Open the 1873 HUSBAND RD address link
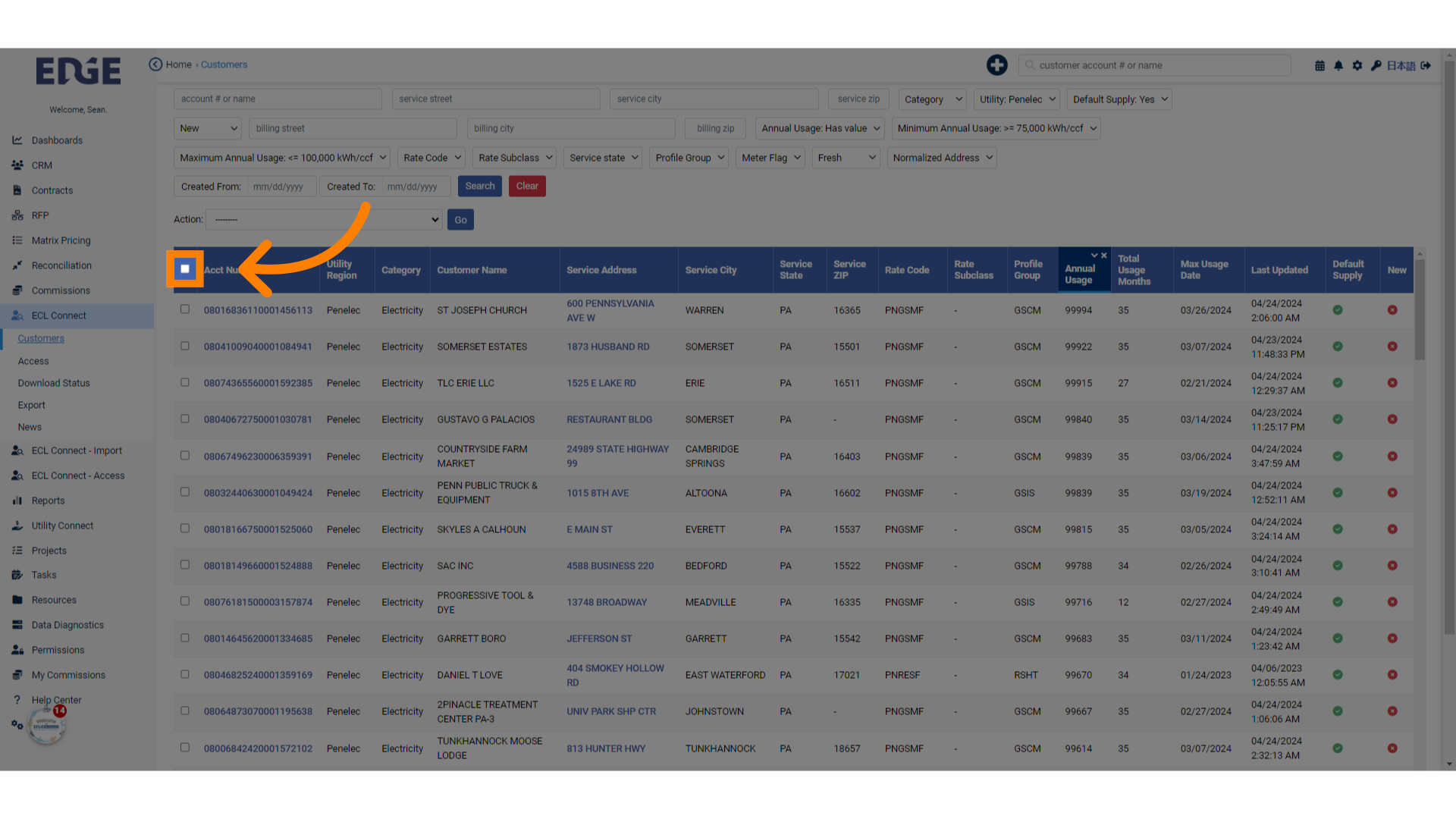Screen dimensions: 1456x819 tap(608, 347)
